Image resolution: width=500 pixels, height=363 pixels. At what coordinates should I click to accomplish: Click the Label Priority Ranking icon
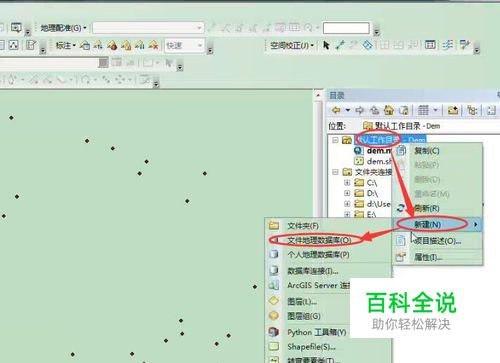(x=98, y=45)
